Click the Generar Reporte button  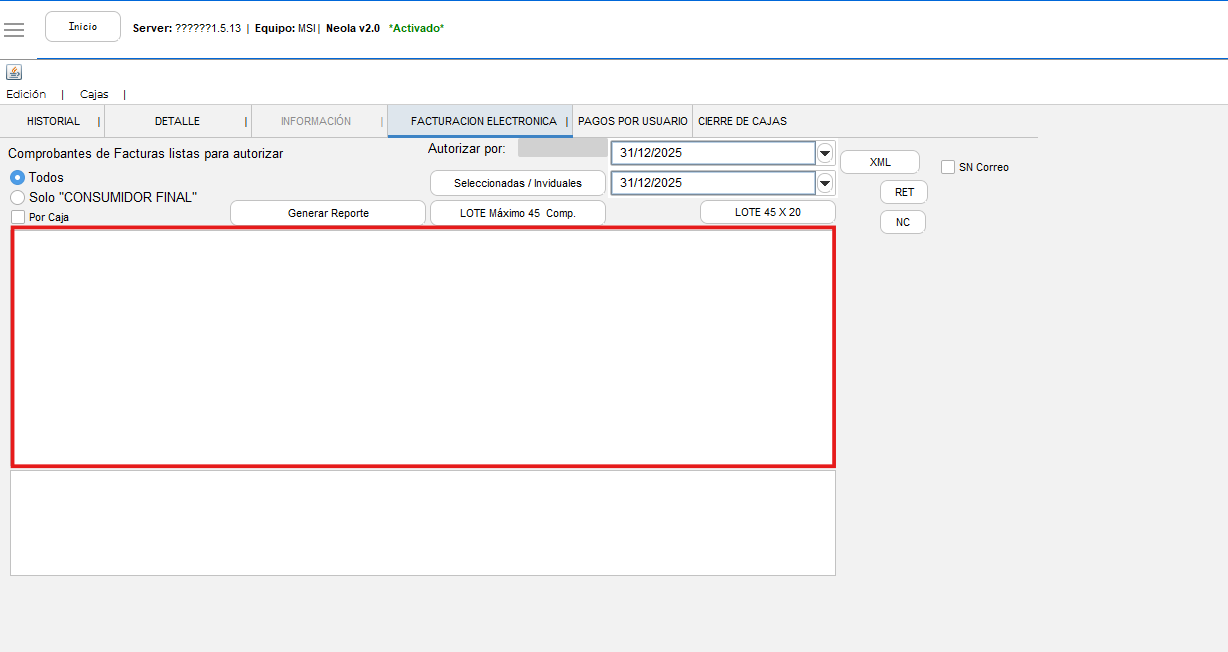[328, 213]
